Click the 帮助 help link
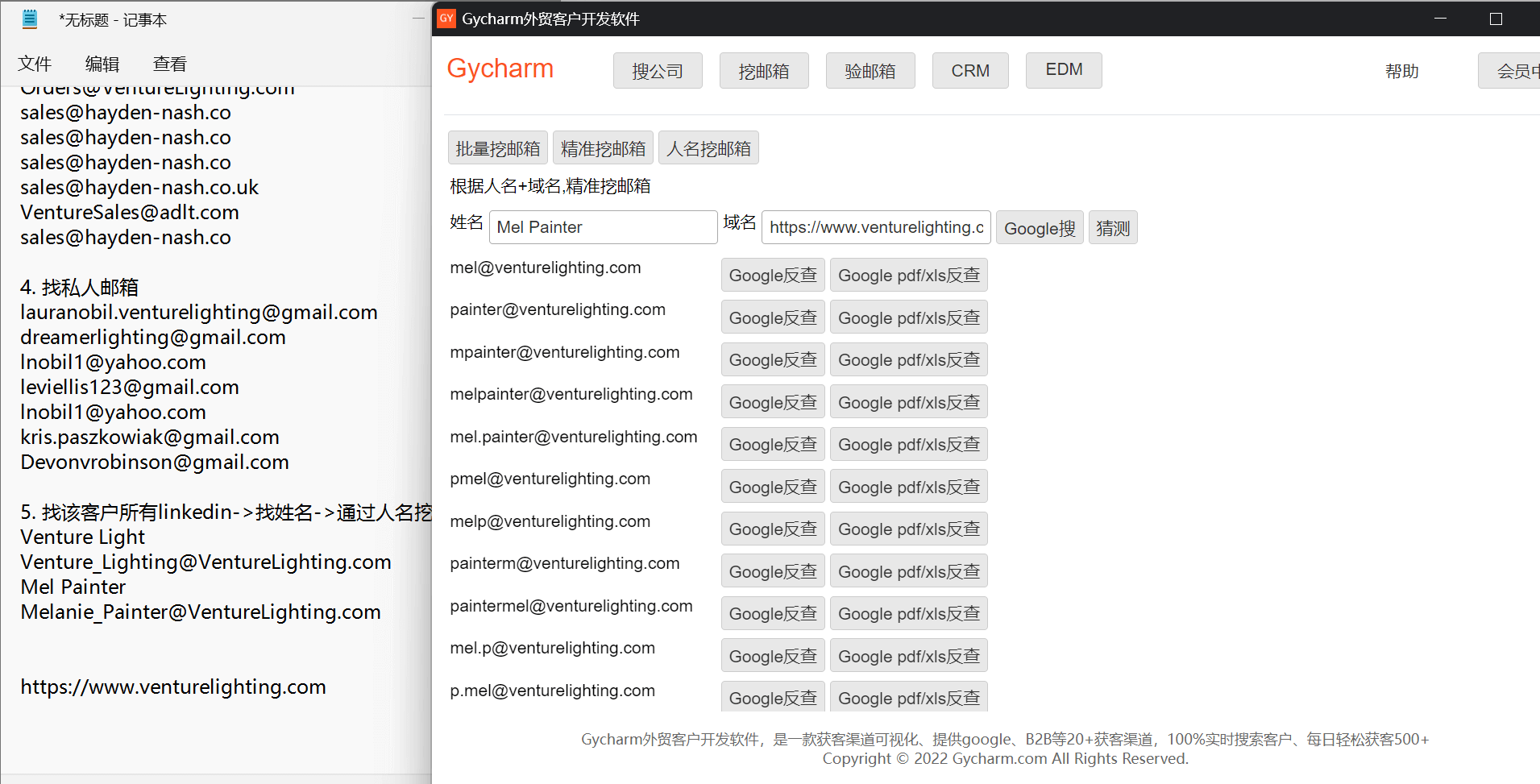The image size is (1540, 784). pos(1402,71)
